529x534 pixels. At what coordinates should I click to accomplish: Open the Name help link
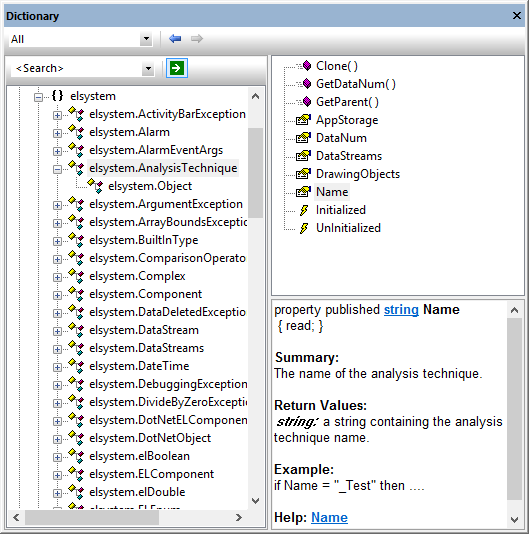[x=329, y=517]
